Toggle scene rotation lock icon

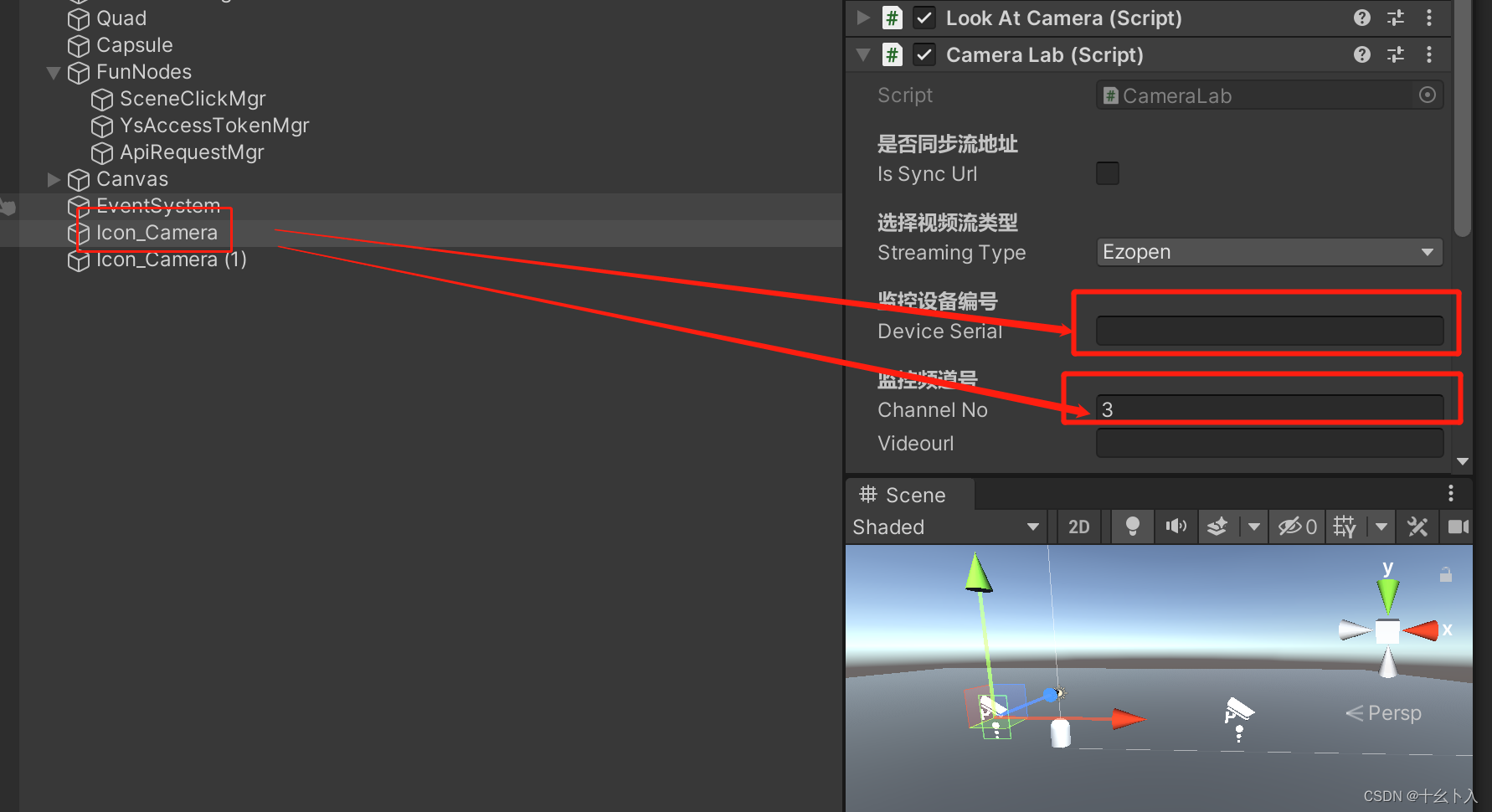click(1445, 574)
